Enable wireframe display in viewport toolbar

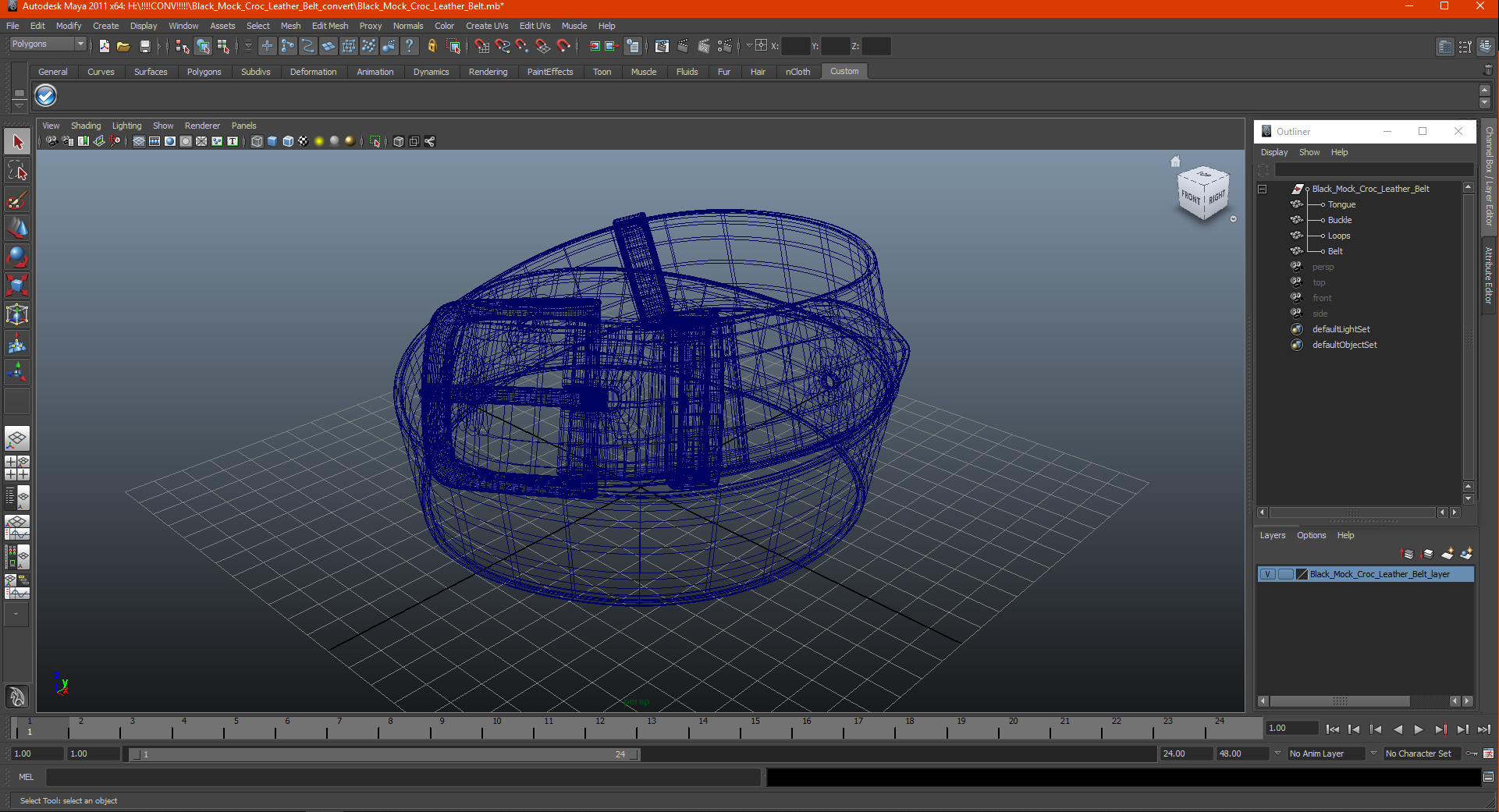[257, 141]
